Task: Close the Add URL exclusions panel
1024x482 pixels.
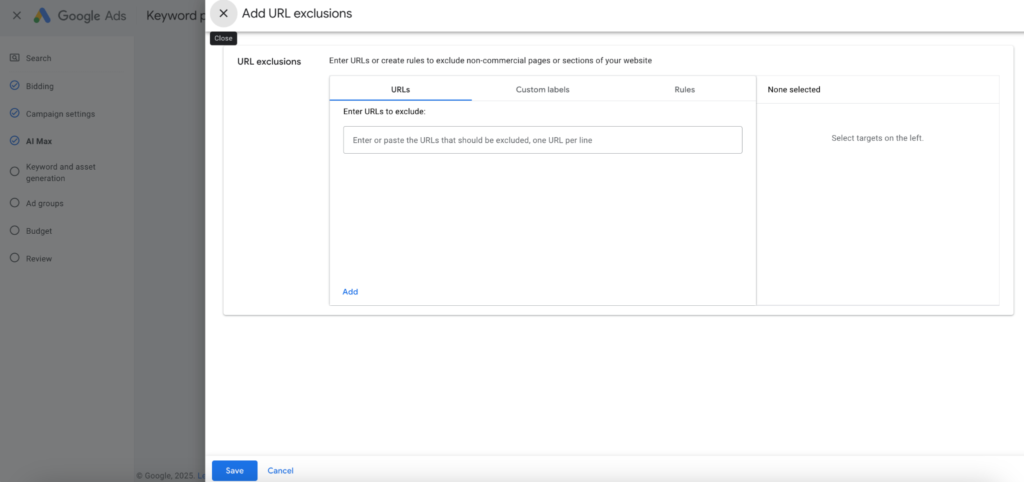Action: click(223, 14)
